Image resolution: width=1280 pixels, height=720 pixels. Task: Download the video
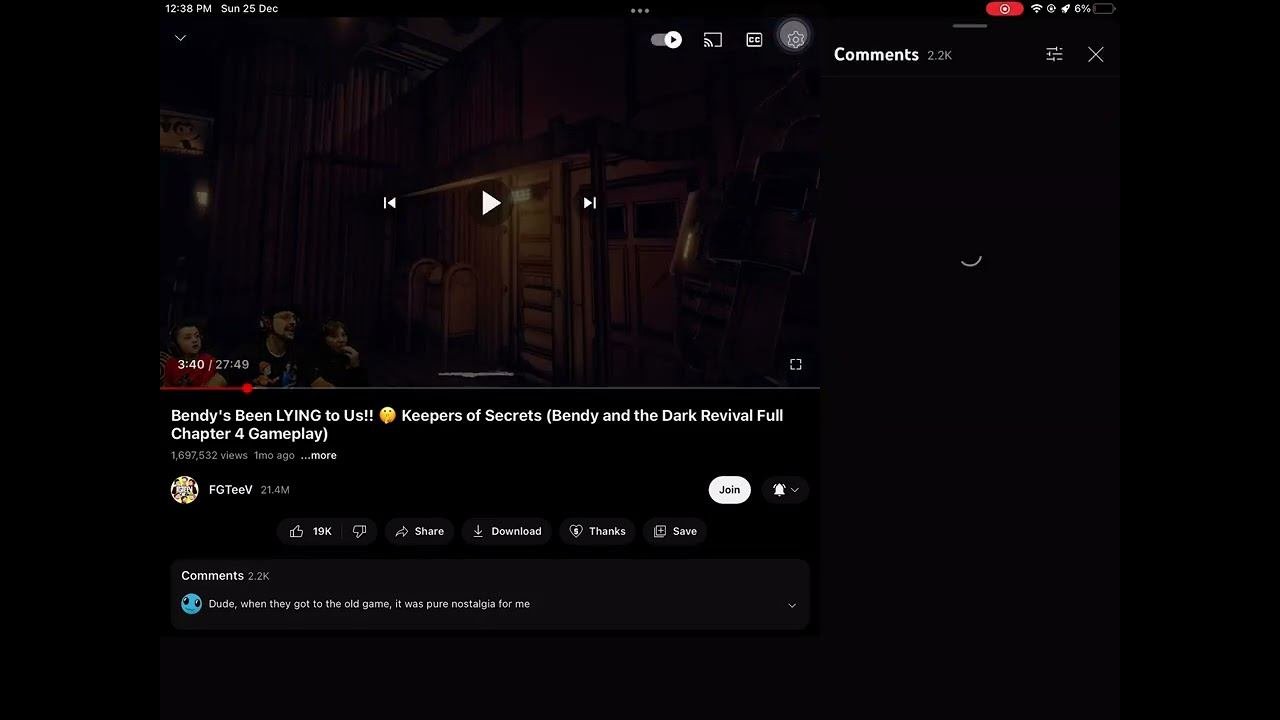(x=507, y=532)
